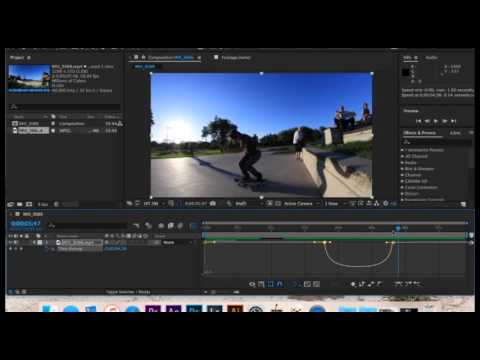Screen dimensions: 480x360
Task: Open Composition Mini-Flowchart in timeline
Action: coord(136,226)
